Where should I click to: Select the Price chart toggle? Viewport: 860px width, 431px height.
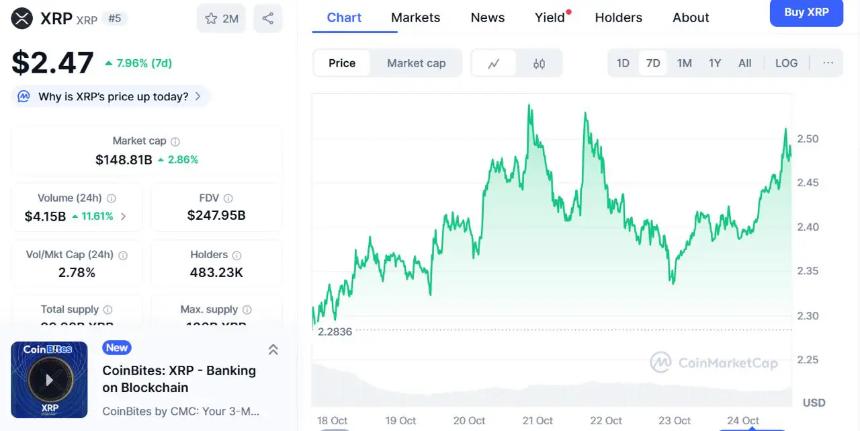point(342,63)
